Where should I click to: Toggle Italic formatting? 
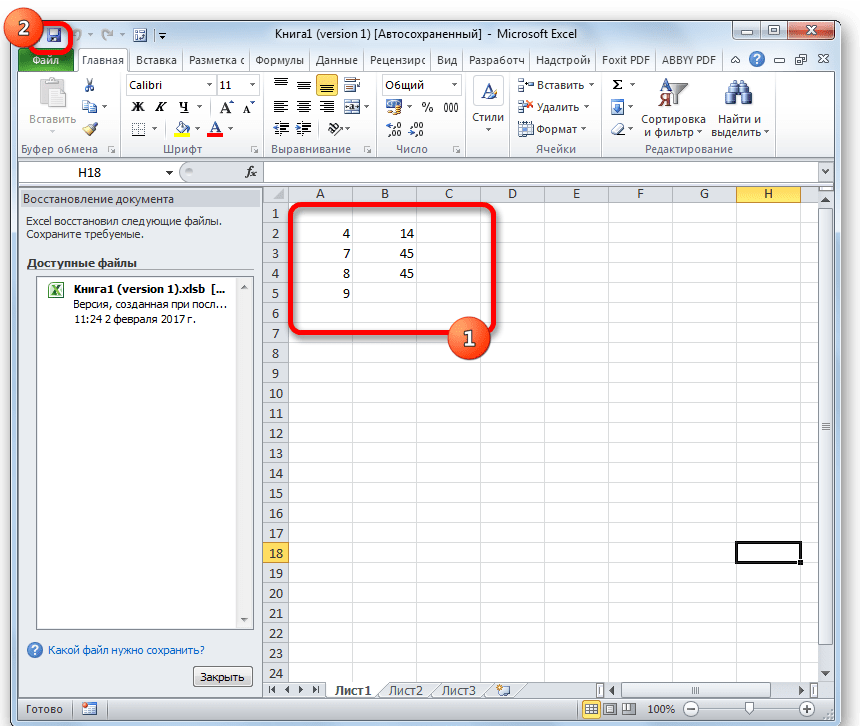(x=160, y=107)
